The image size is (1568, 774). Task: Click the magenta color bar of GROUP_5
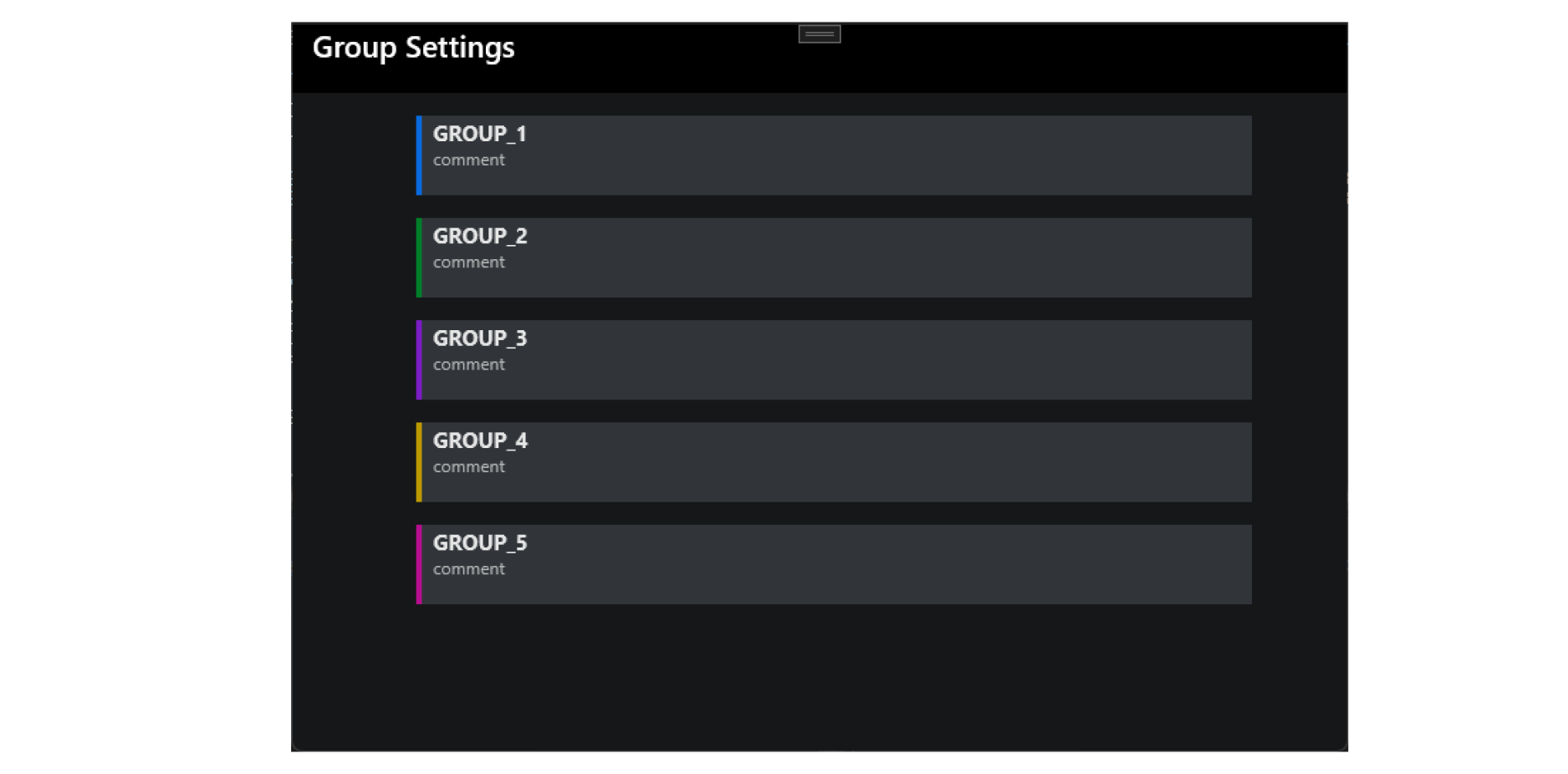(419, 564)
